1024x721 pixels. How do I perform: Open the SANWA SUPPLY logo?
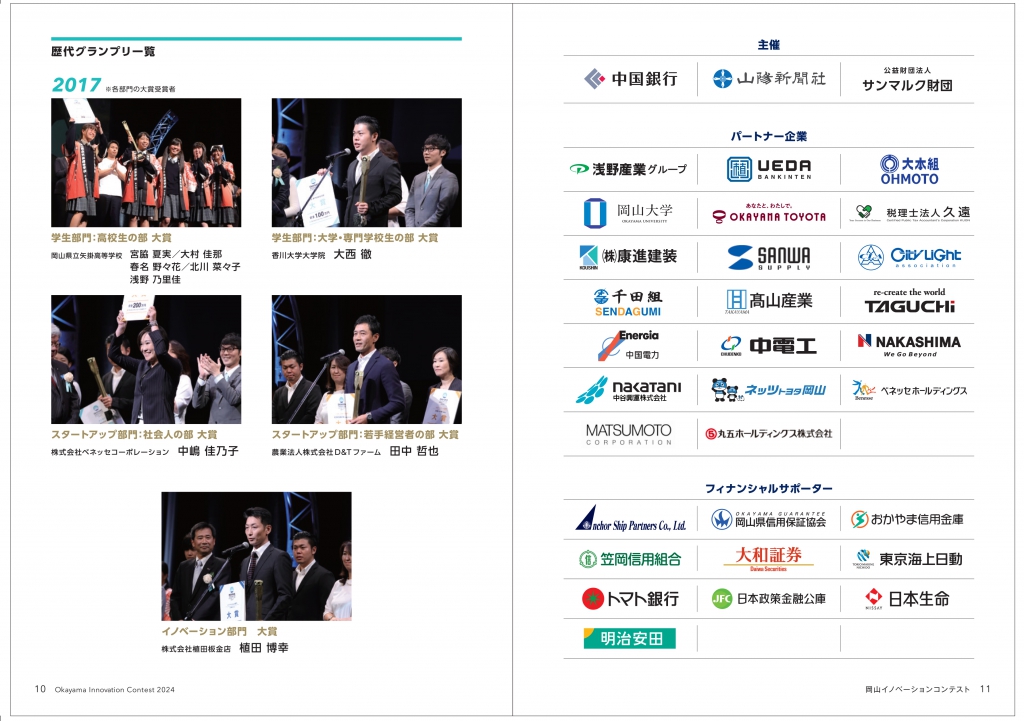click(769, 257)
